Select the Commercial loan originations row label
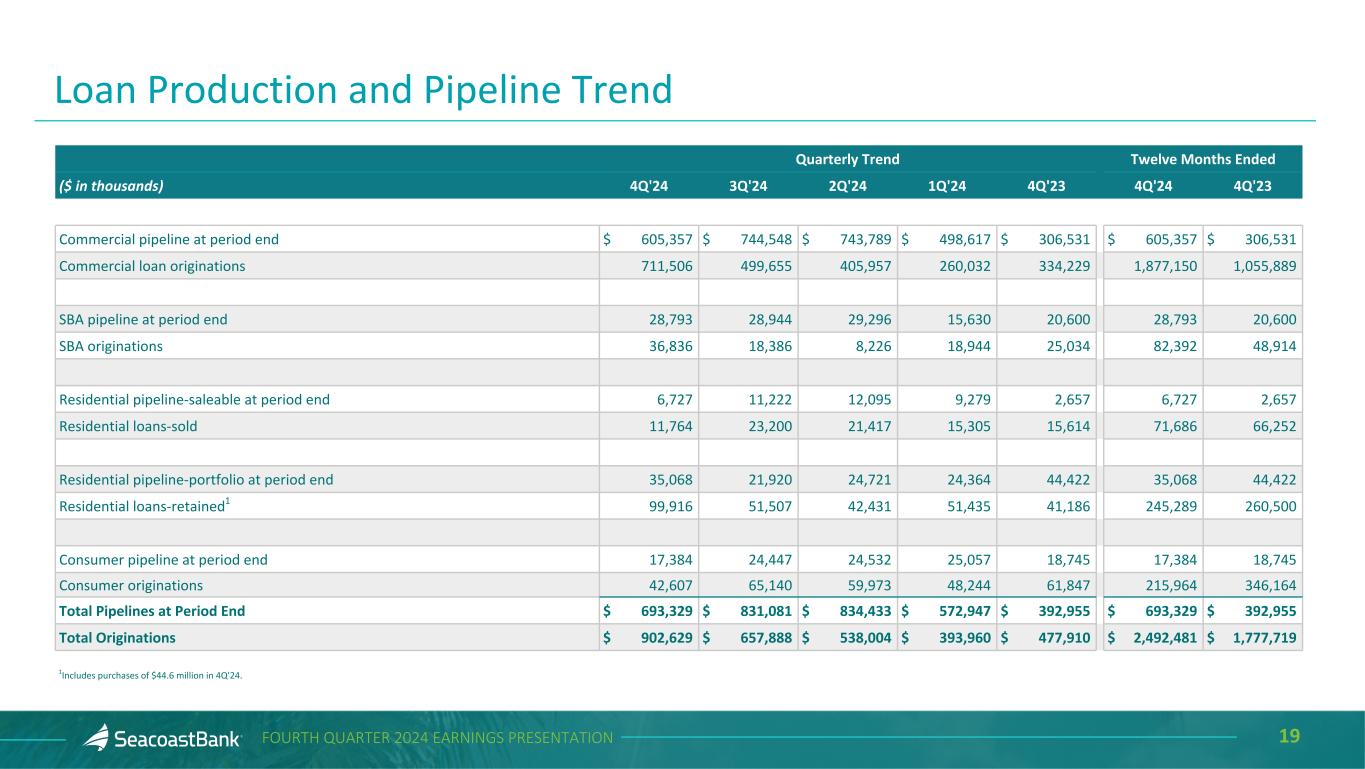The height and width of the screenshot is (769, 1365). (x=152, y=266)
